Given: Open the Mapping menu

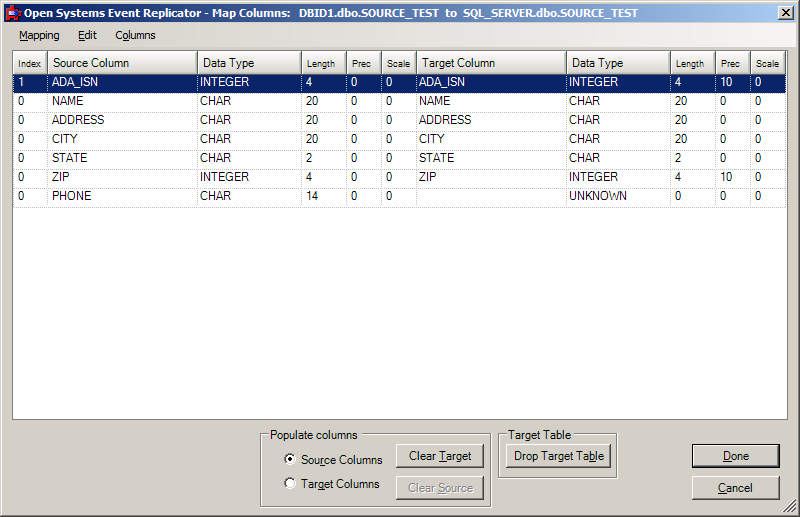Looking at the screenshot, I should (x=39, y=35).
